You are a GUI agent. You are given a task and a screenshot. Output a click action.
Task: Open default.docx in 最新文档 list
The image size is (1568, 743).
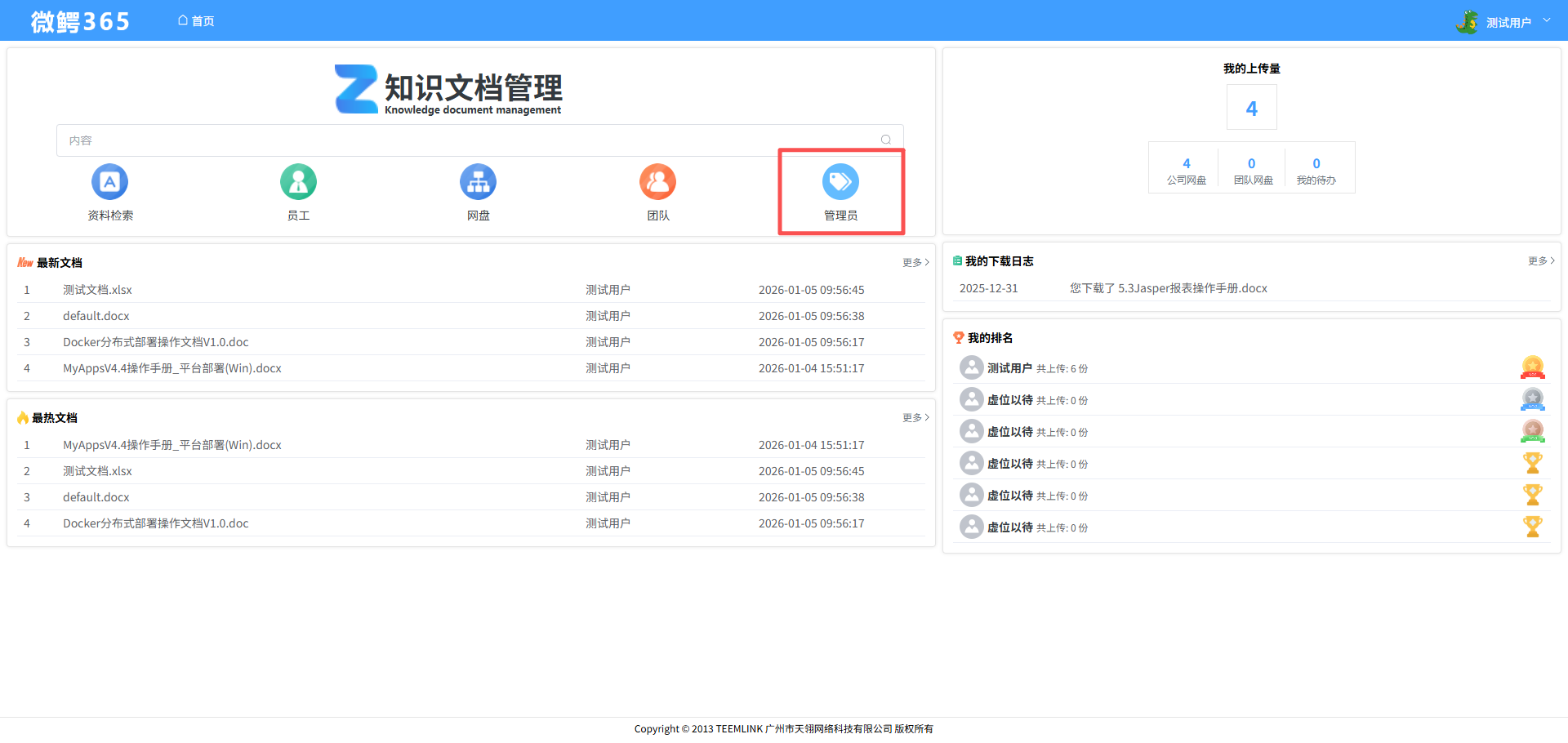tap(96, 316)
